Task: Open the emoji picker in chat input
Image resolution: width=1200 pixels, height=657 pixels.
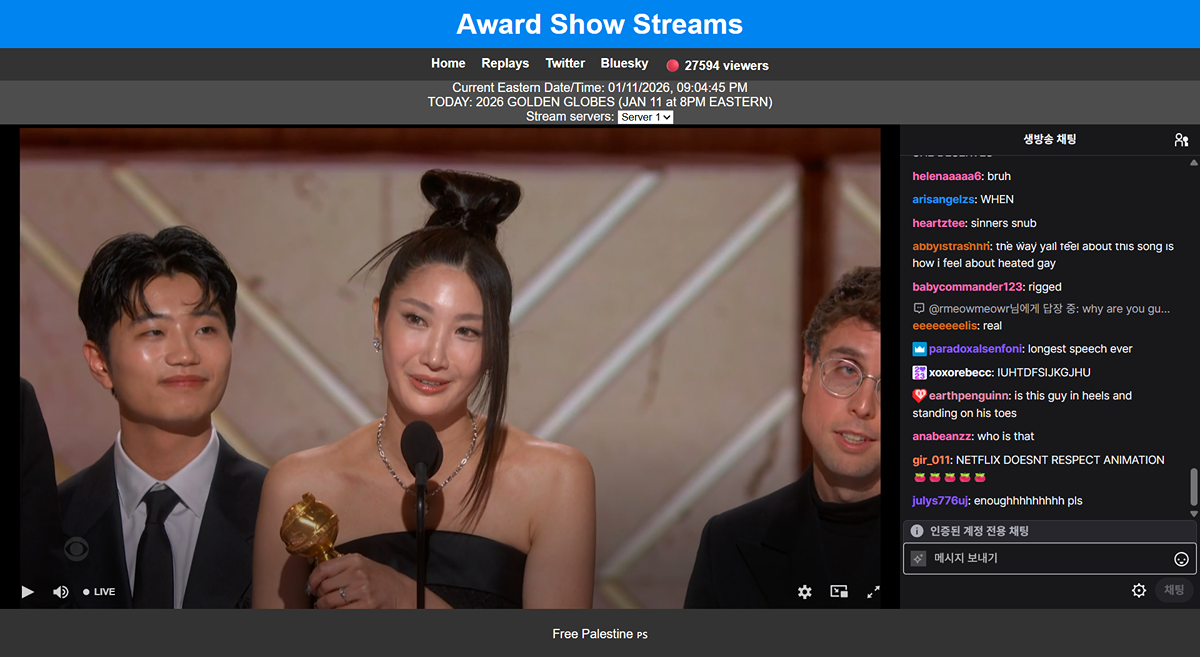Action: coord(1181,559)
